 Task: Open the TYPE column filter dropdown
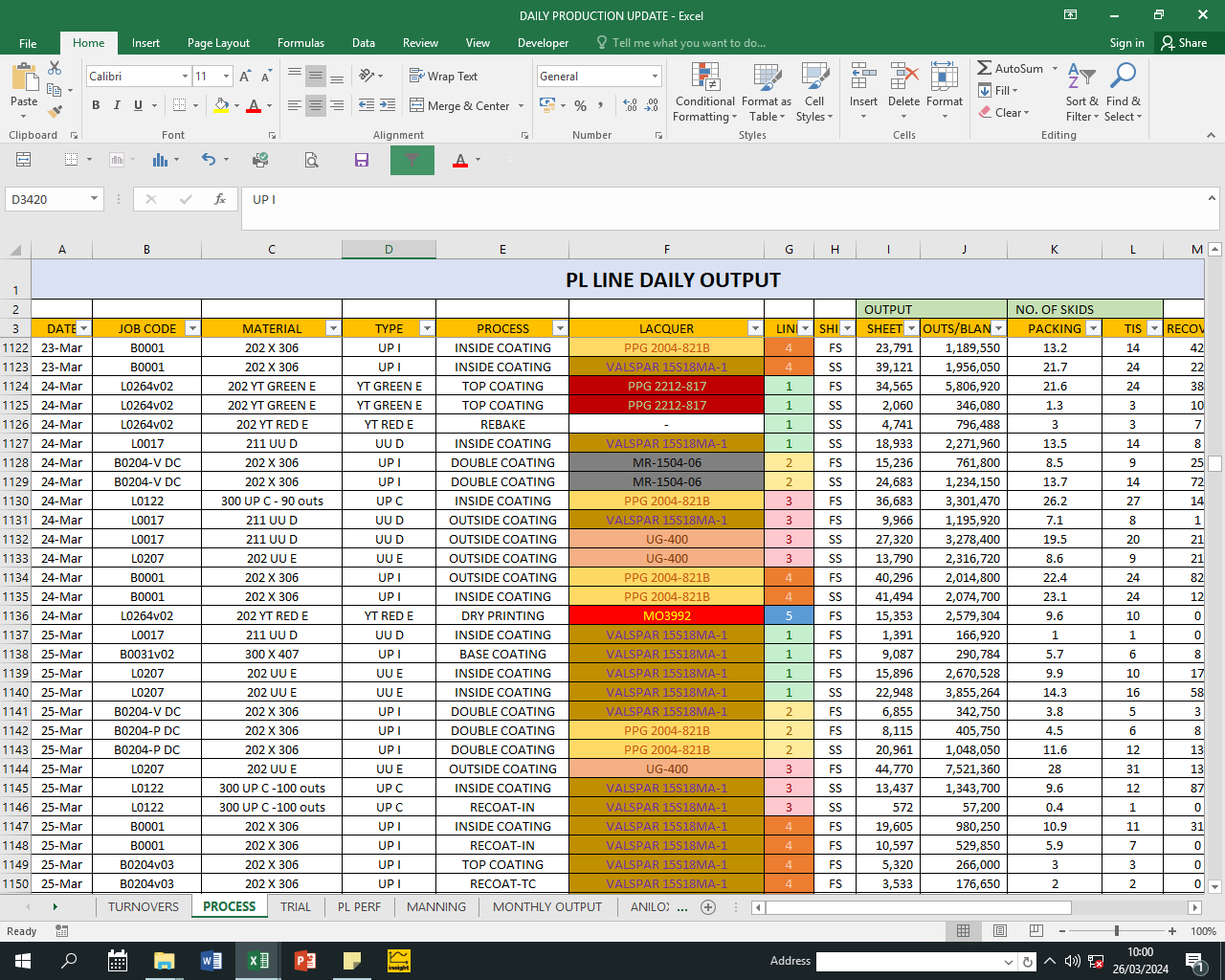pyautogui.click(x=427, y=328)
